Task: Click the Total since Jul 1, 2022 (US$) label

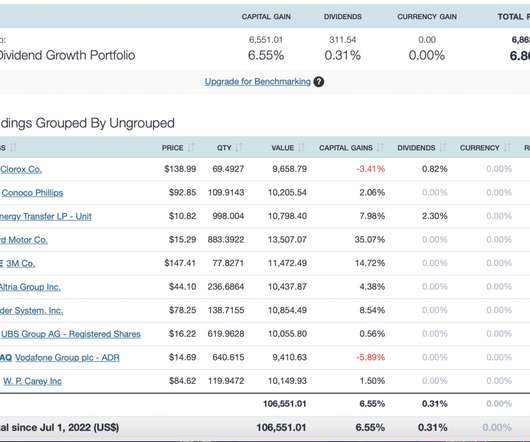Action: 59,427
